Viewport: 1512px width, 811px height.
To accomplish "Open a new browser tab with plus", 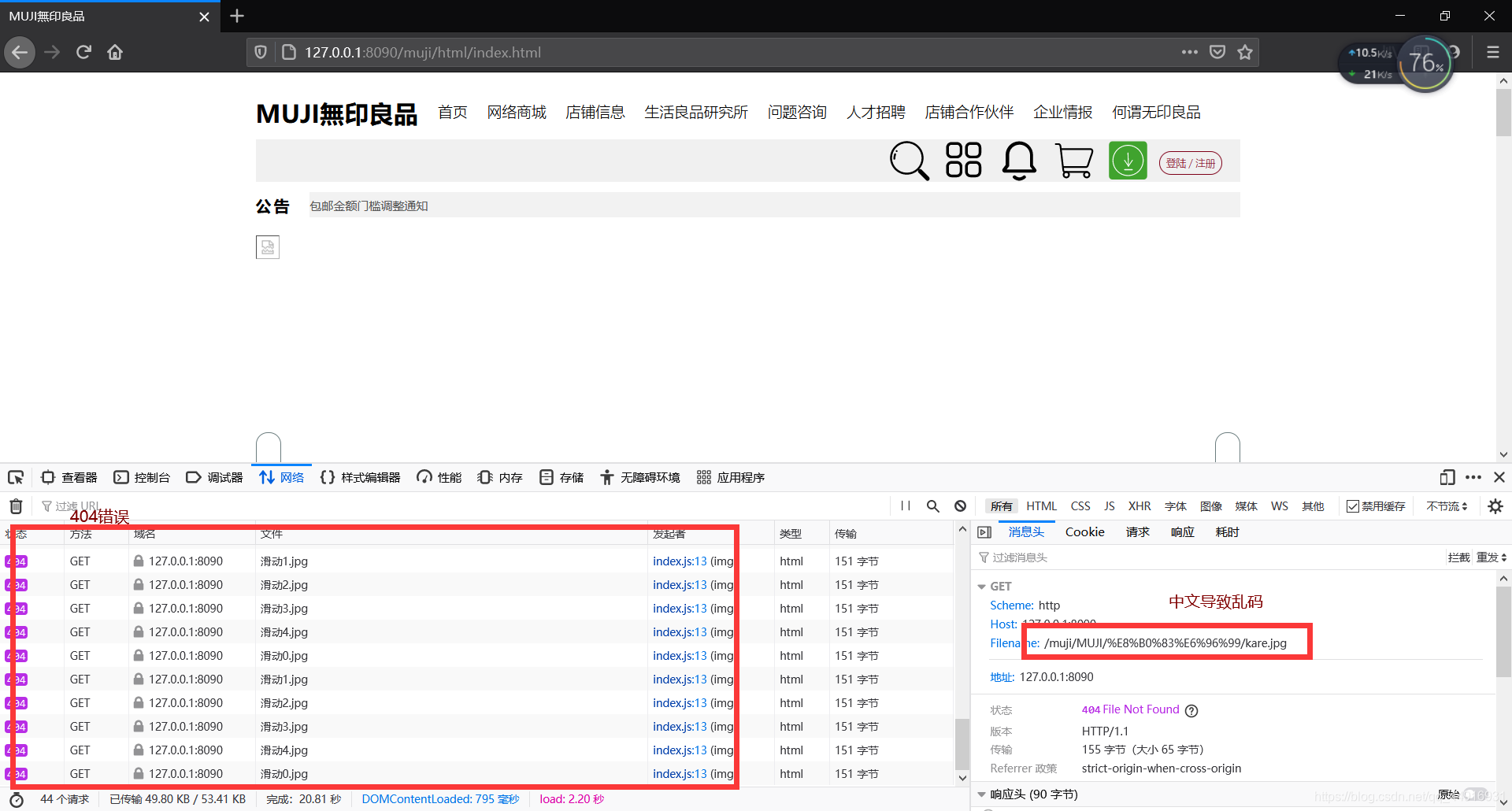I will tap(237, 16).
